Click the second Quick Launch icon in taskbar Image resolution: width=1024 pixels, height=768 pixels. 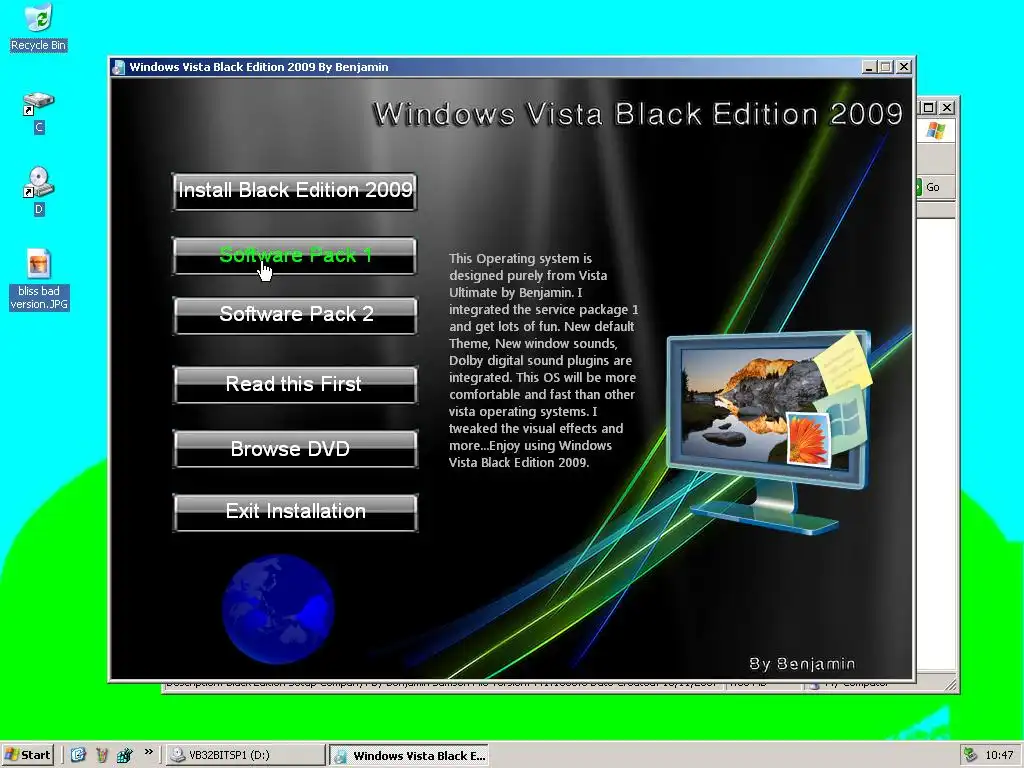(101, 755)
